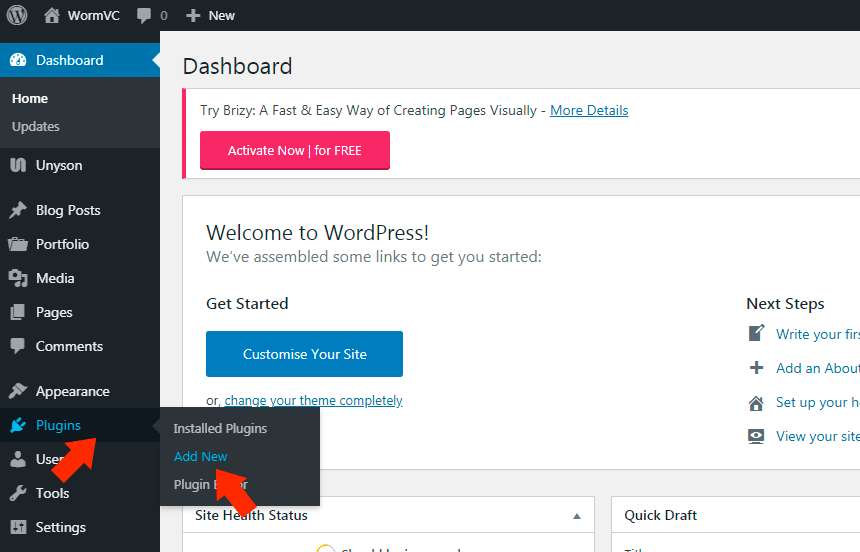Click change your theme completely link
Viewport: 860px width, 552px height.
313,401
